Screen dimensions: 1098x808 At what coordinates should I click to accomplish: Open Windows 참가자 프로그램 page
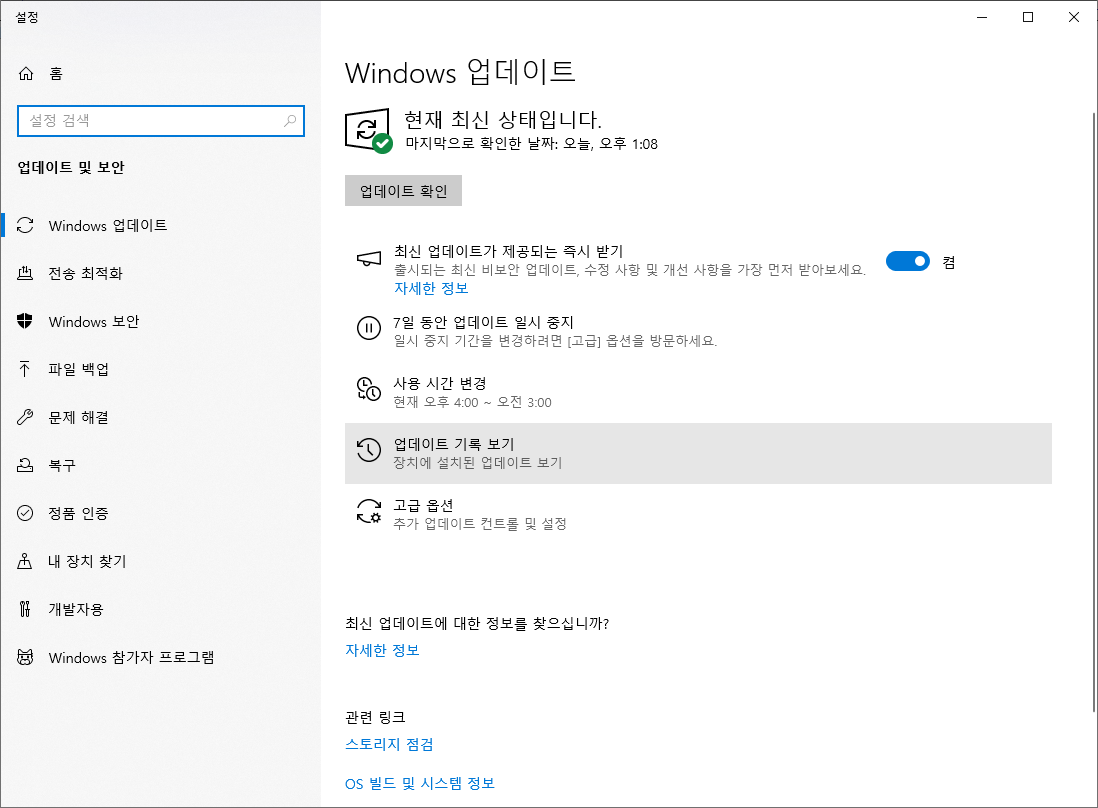click(x=160, y=657)
